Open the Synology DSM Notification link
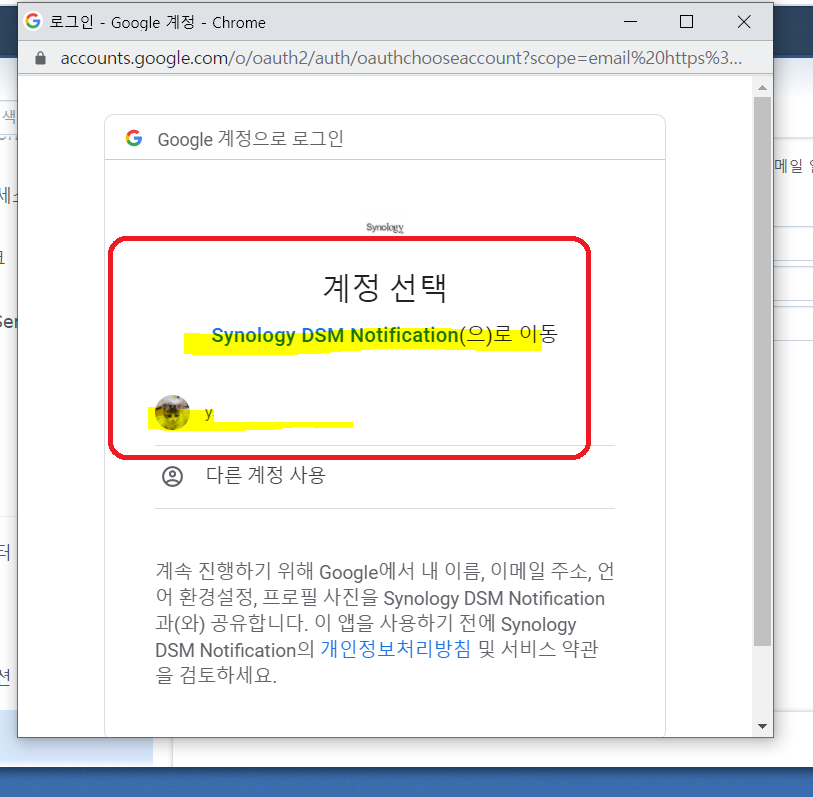This screenshot has height=797, width=813. click(x=335, y=335)
